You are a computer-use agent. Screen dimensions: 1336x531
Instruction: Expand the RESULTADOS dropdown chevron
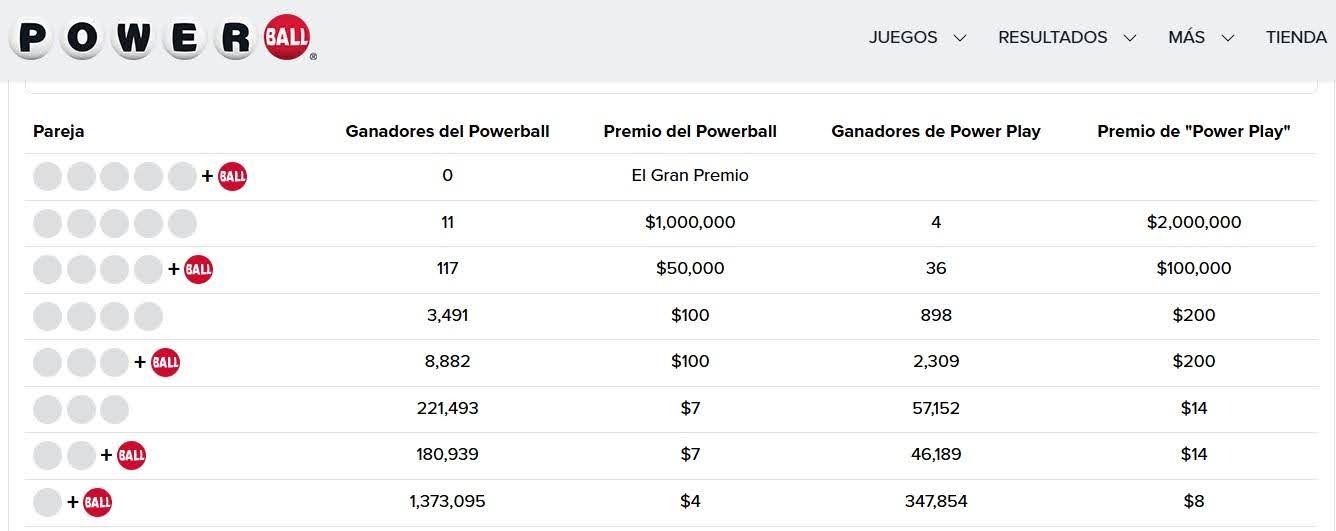(1130, 38)
